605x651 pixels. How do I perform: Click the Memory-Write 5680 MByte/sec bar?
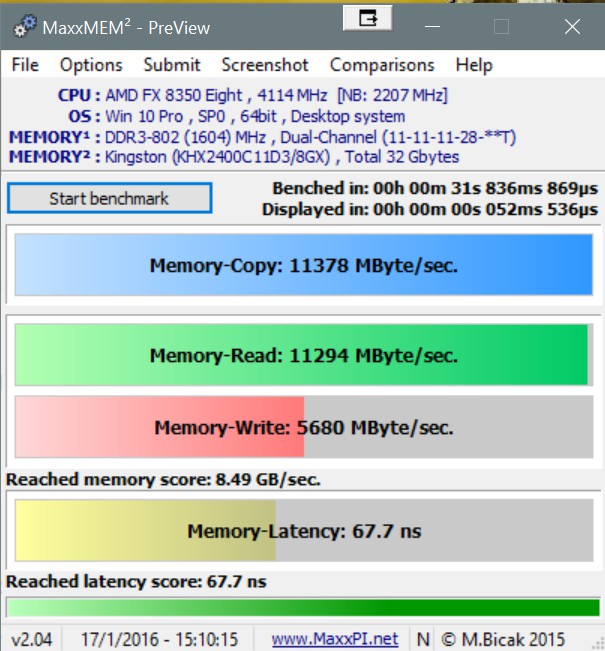click(x=304, y=427)
